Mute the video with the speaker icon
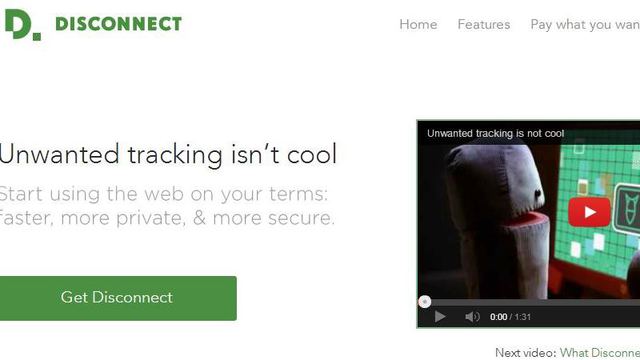Viewport: 640px width, 360px height. click(x=472, y=317)
